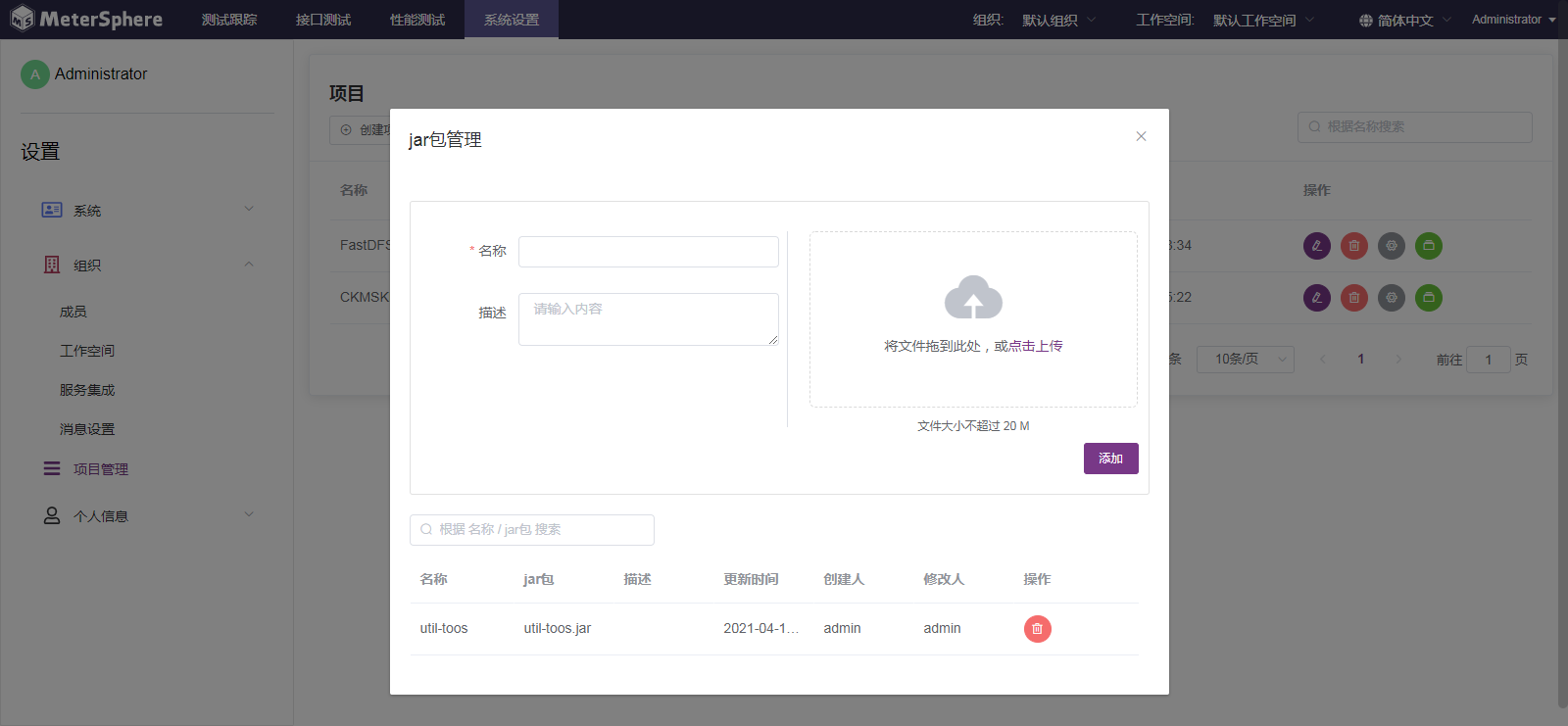Collapse the 组织 sidebar section
1568x726 pixels.
(249, 265)
